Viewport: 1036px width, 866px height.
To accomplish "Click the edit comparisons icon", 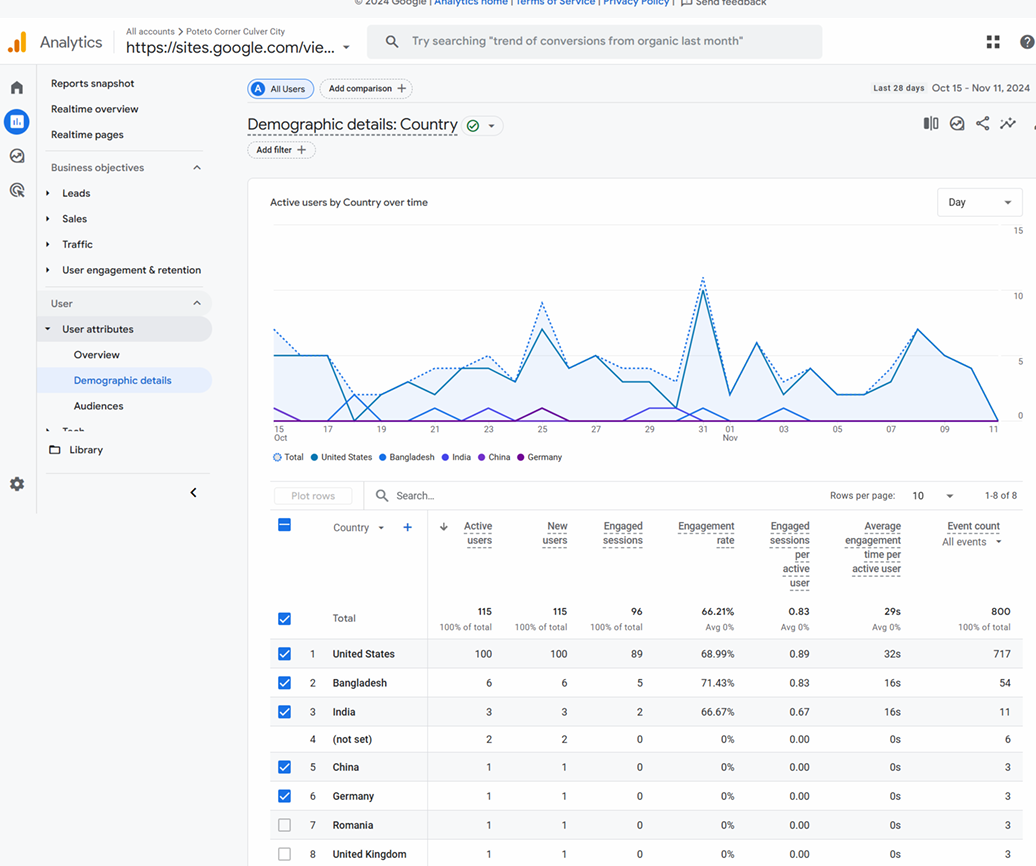I will 931,124.
